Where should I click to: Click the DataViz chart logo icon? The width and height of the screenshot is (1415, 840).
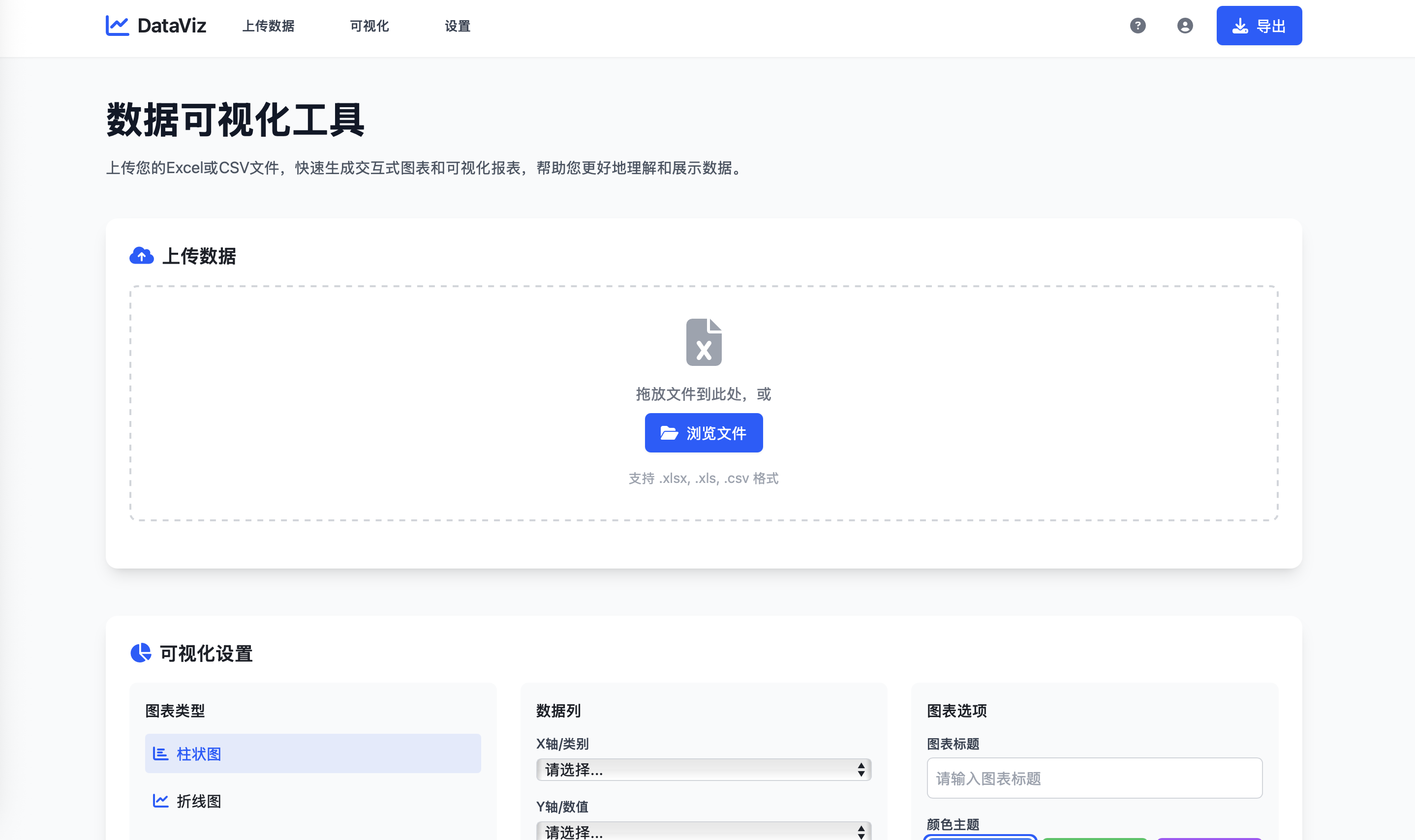tap(117, 26)
